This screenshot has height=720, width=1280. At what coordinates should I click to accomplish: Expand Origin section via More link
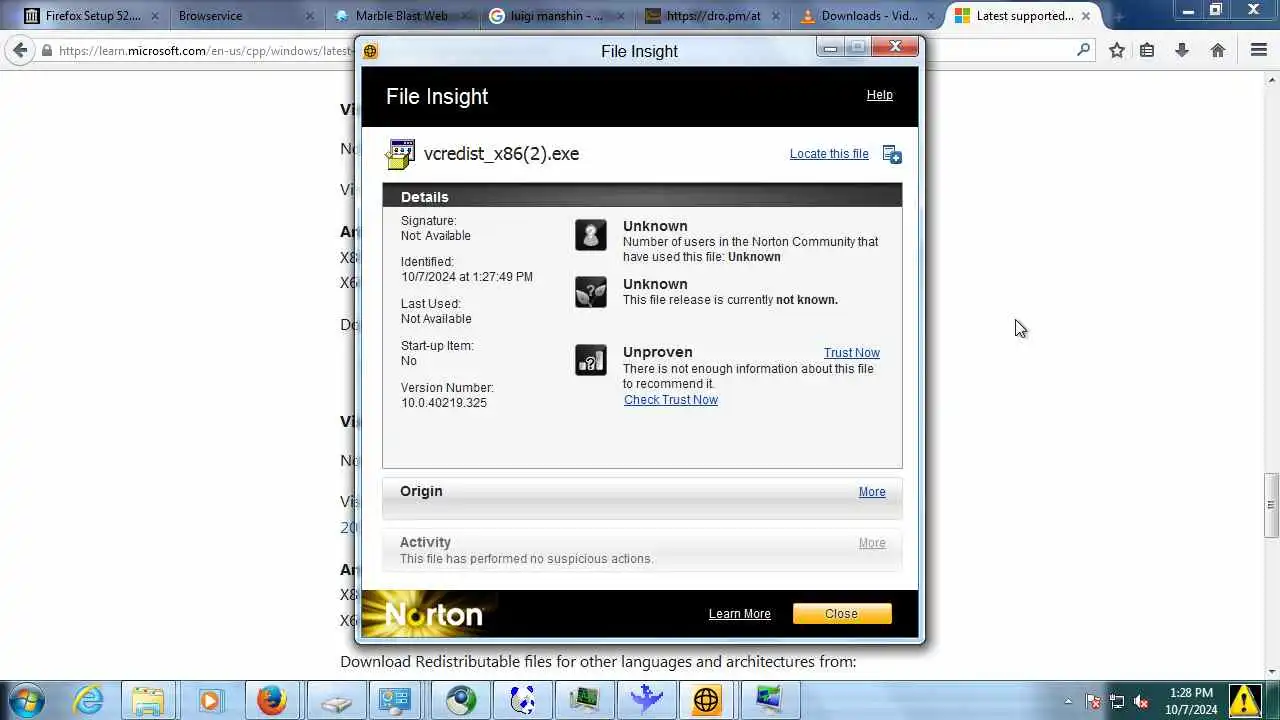872,492
